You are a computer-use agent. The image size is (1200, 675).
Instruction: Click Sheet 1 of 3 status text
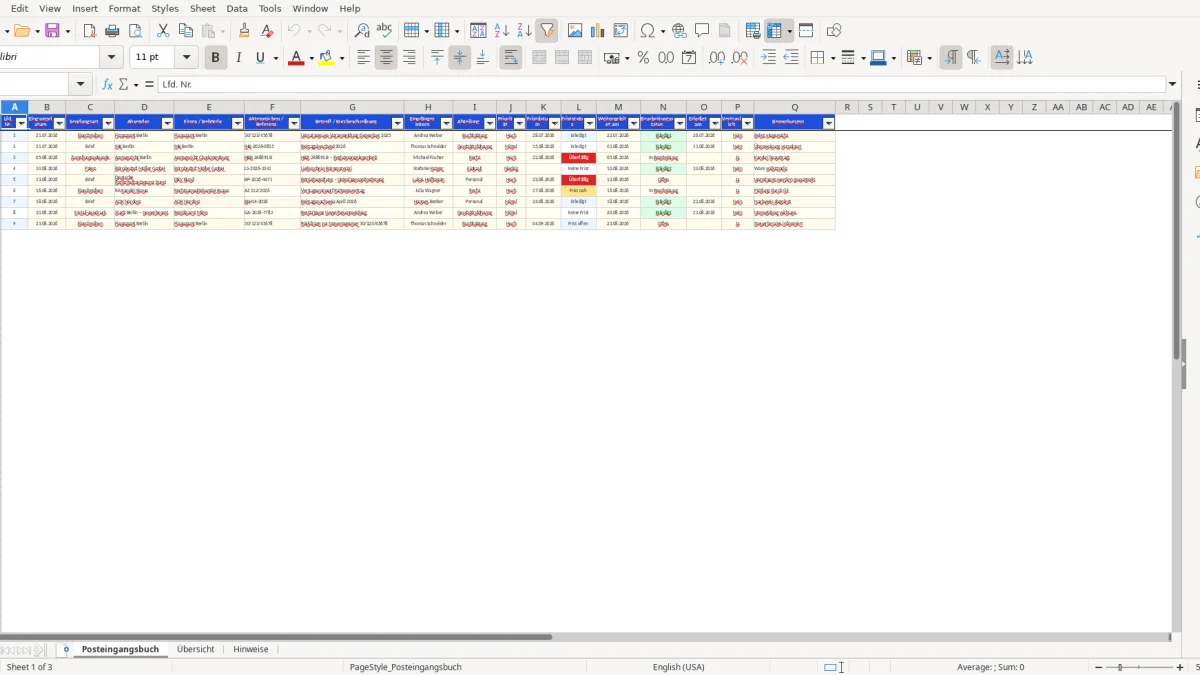(x=30, y=667)
